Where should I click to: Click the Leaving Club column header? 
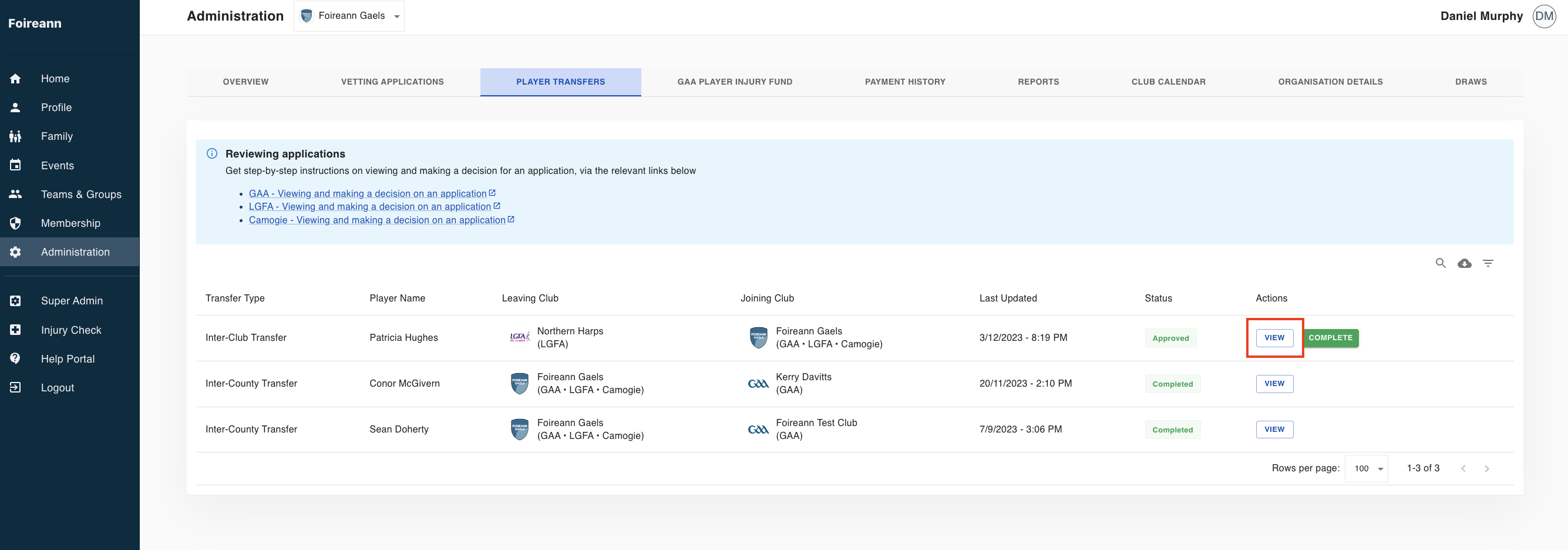point(530,298)
